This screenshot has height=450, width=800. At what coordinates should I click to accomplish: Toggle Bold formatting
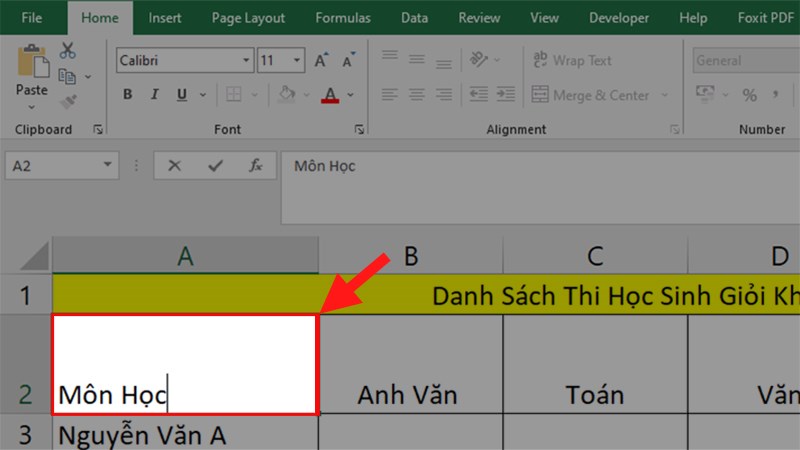point(127,96)
